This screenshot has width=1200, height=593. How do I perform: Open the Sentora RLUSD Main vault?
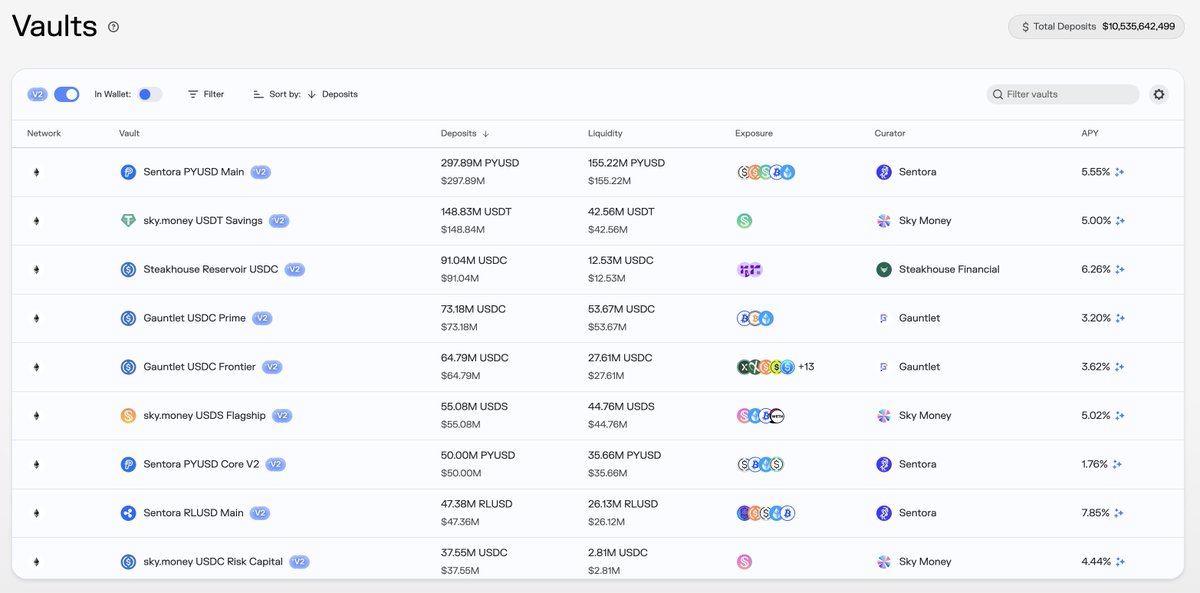point(194,513)
